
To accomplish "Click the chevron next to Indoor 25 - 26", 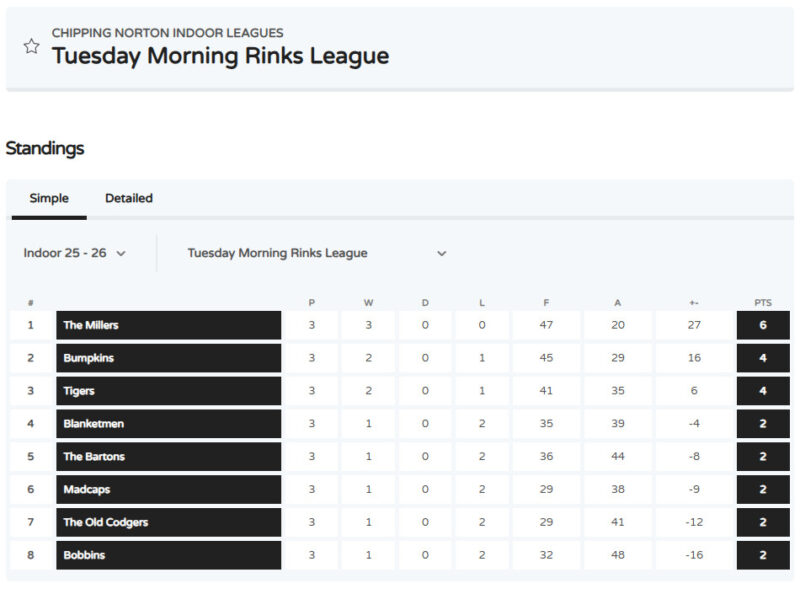I will pos(121,254).
